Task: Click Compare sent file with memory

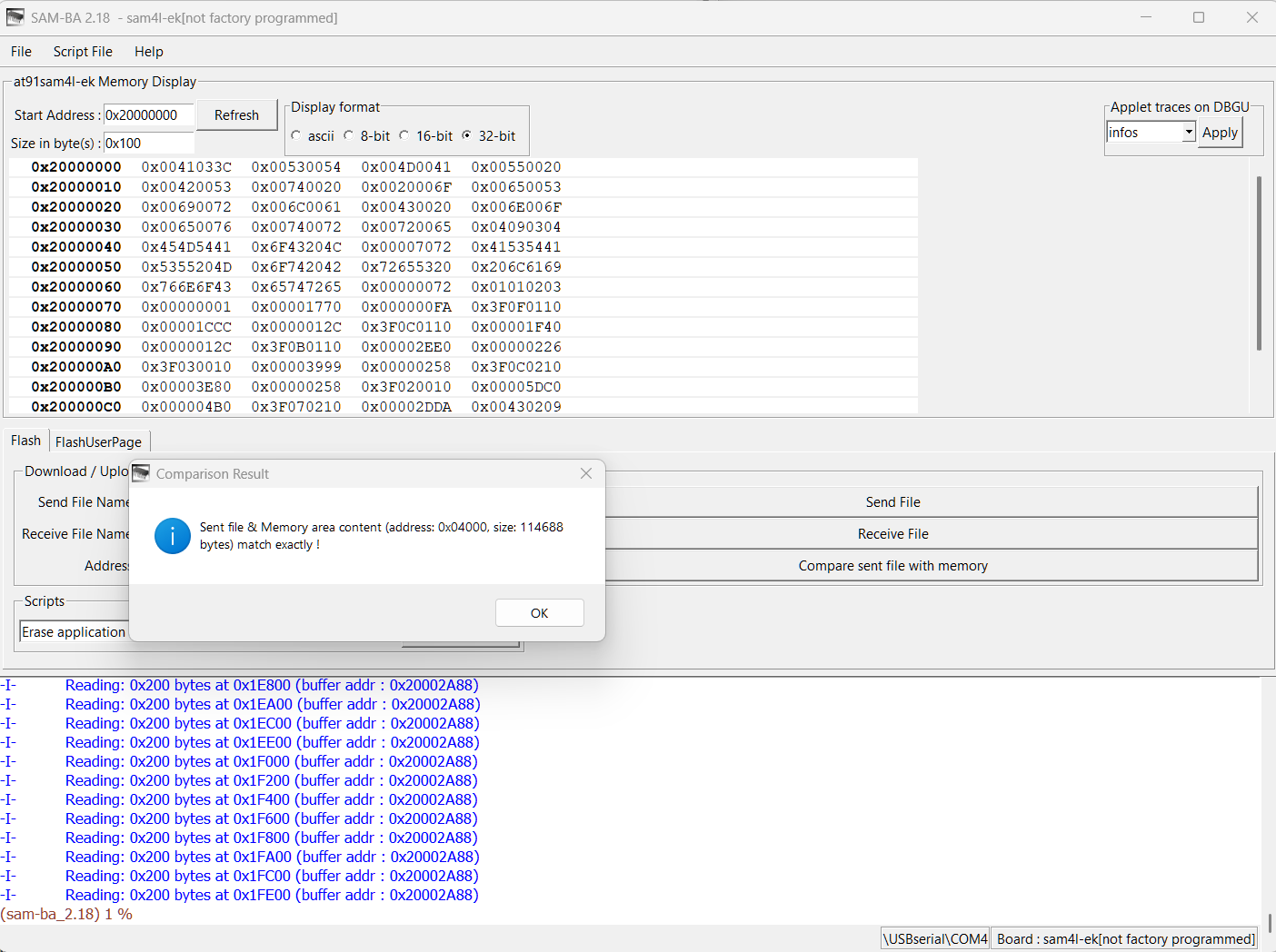Action: [892, 565]
